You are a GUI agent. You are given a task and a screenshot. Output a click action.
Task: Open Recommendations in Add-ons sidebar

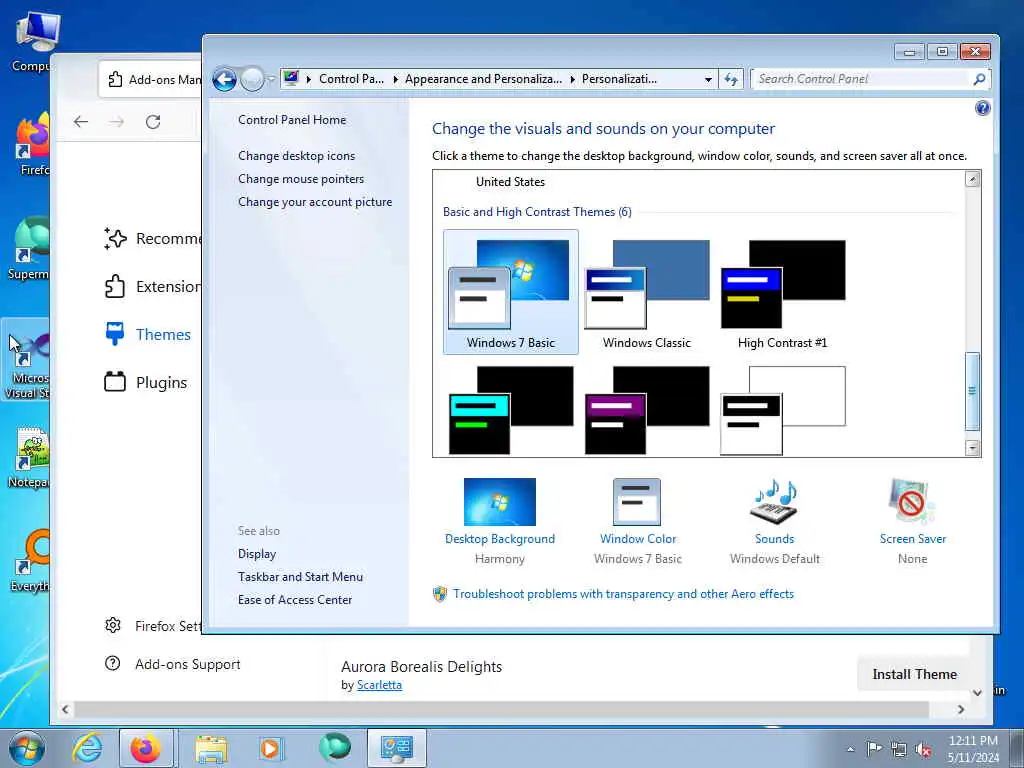(x=152, y=239)
